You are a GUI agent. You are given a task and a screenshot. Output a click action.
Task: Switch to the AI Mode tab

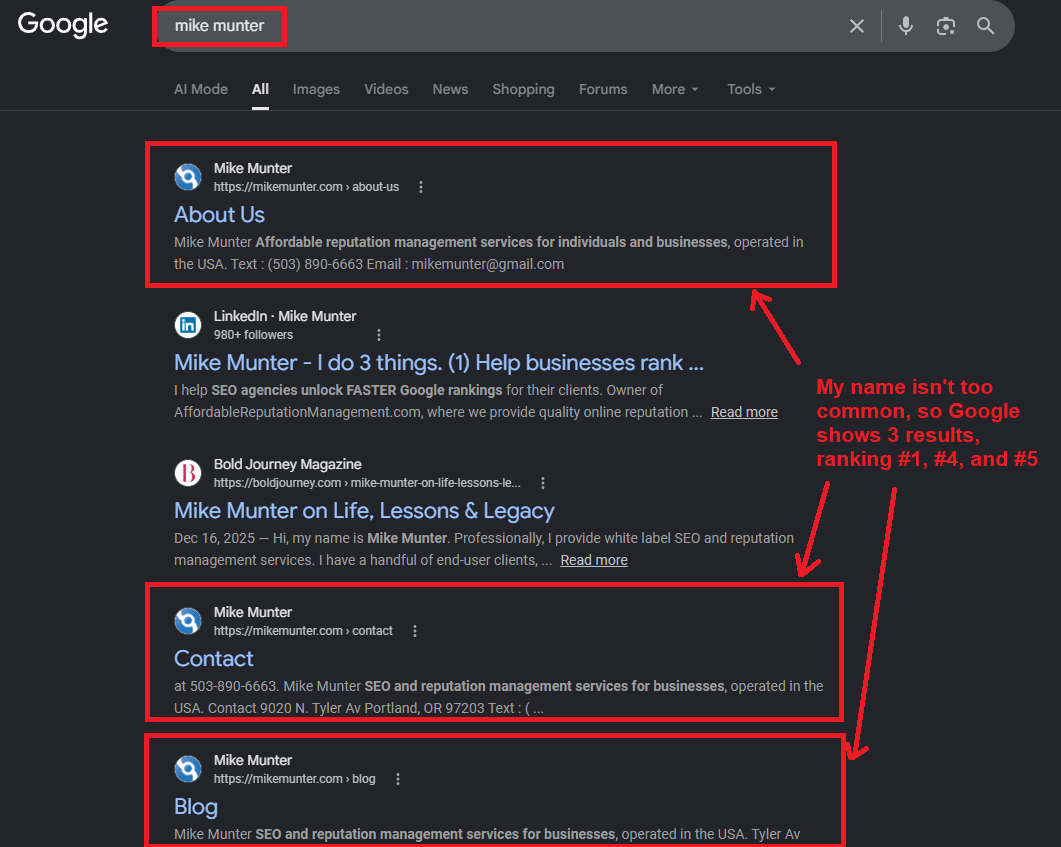point(200,89)
